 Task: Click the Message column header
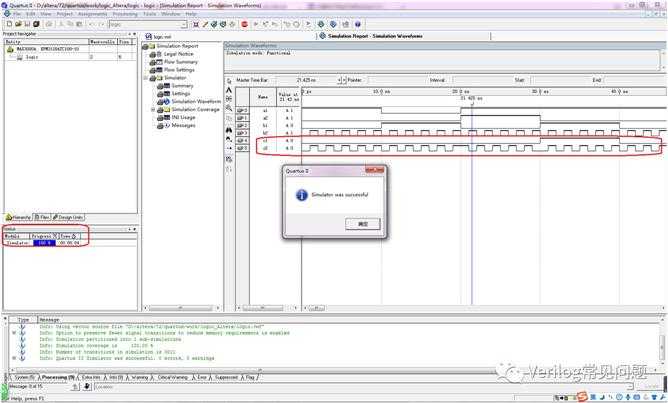49,320
